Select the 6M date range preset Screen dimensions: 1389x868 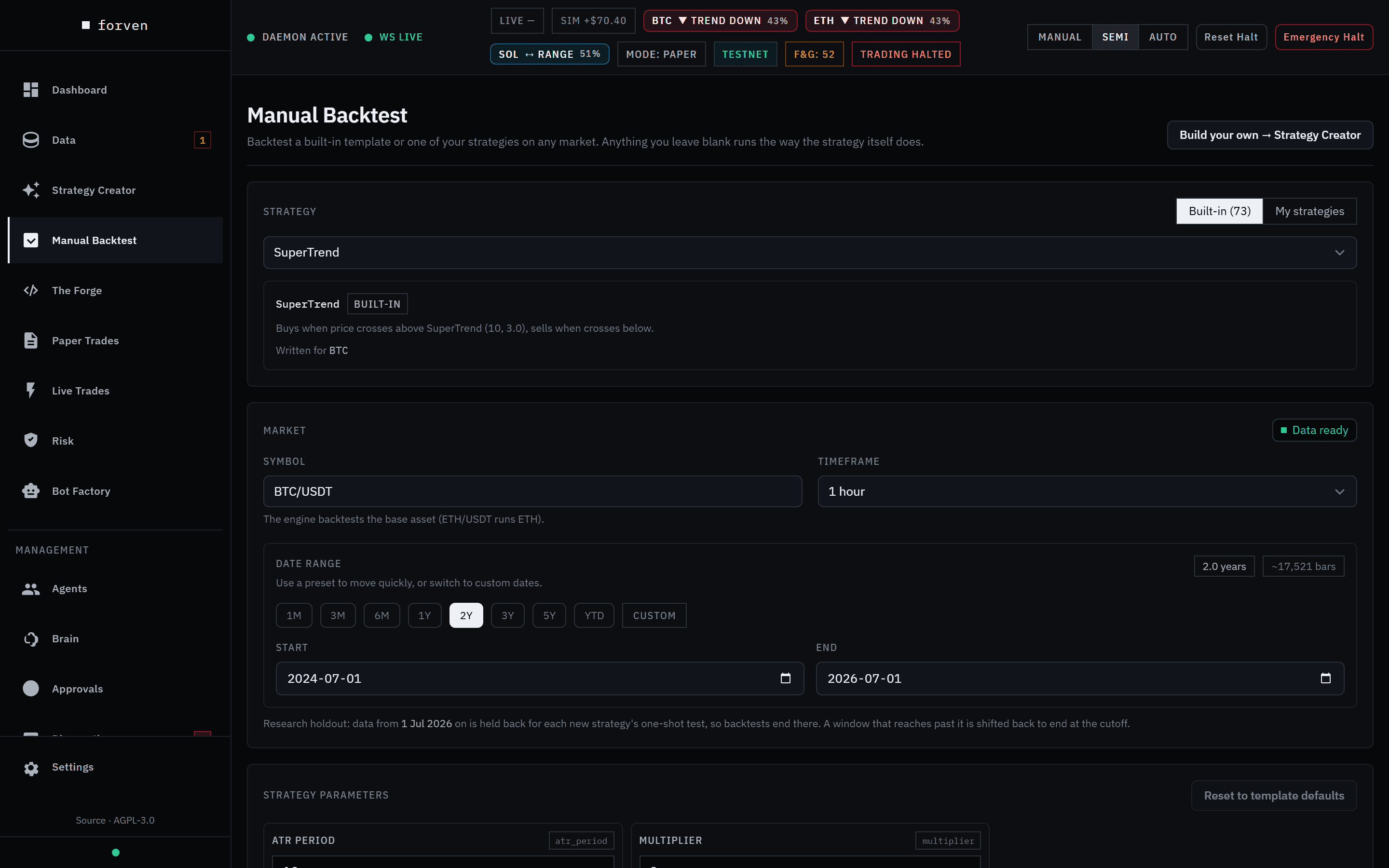[x=381, y=615]
